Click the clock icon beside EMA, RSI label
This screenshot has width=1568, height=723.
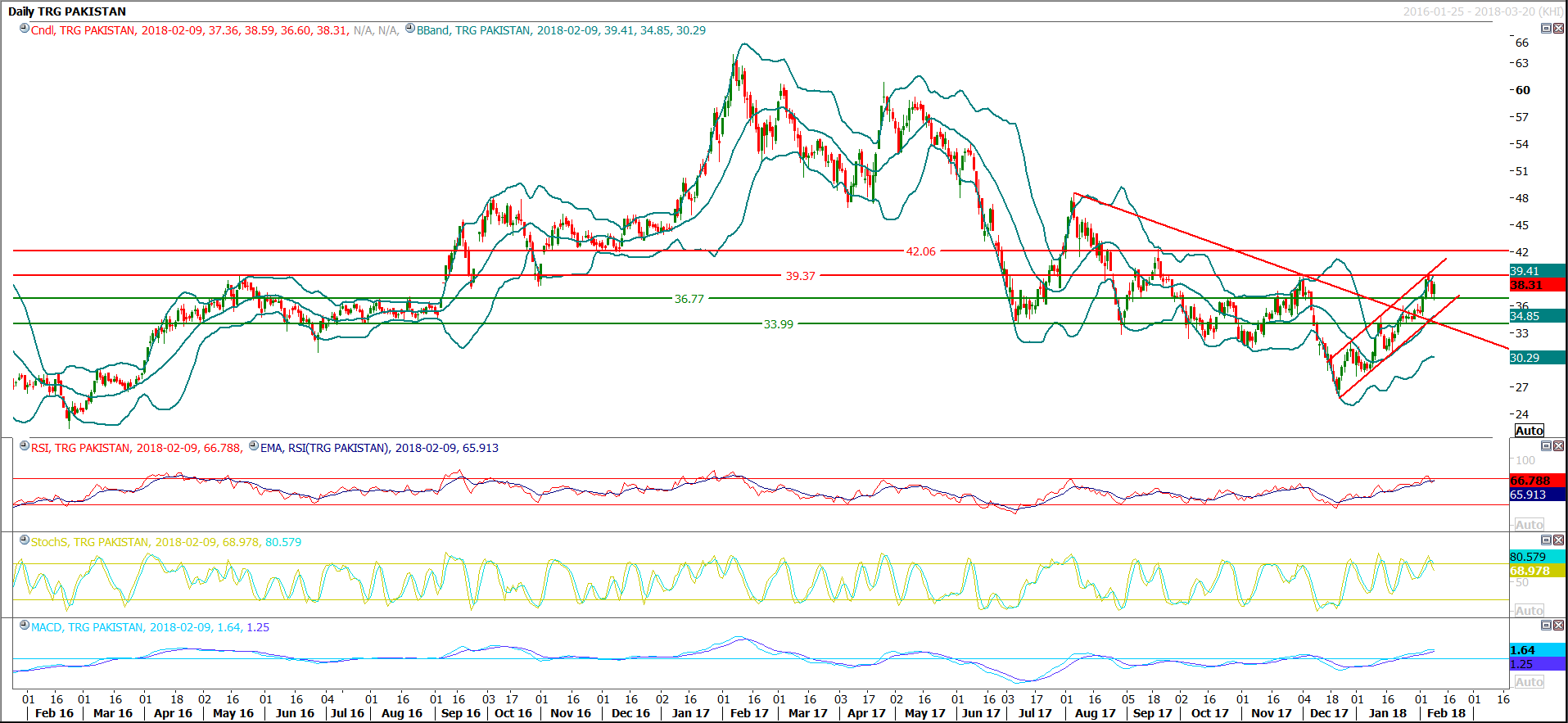[254, 446]
